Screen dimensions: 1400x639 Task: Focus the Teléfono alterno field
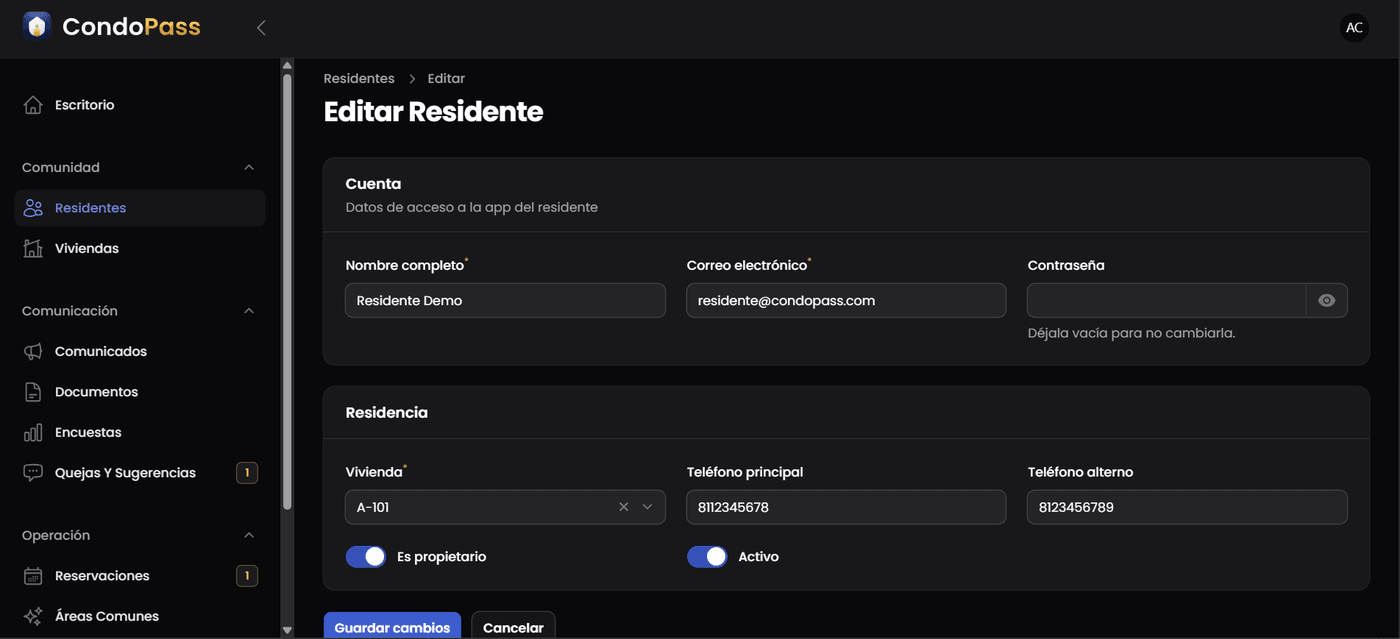click(1187, 507)
